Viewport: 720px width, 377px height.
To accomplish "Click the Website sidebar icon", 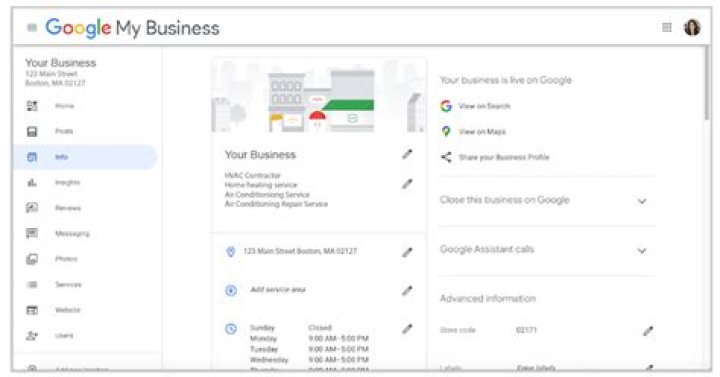I will point(32,310).
